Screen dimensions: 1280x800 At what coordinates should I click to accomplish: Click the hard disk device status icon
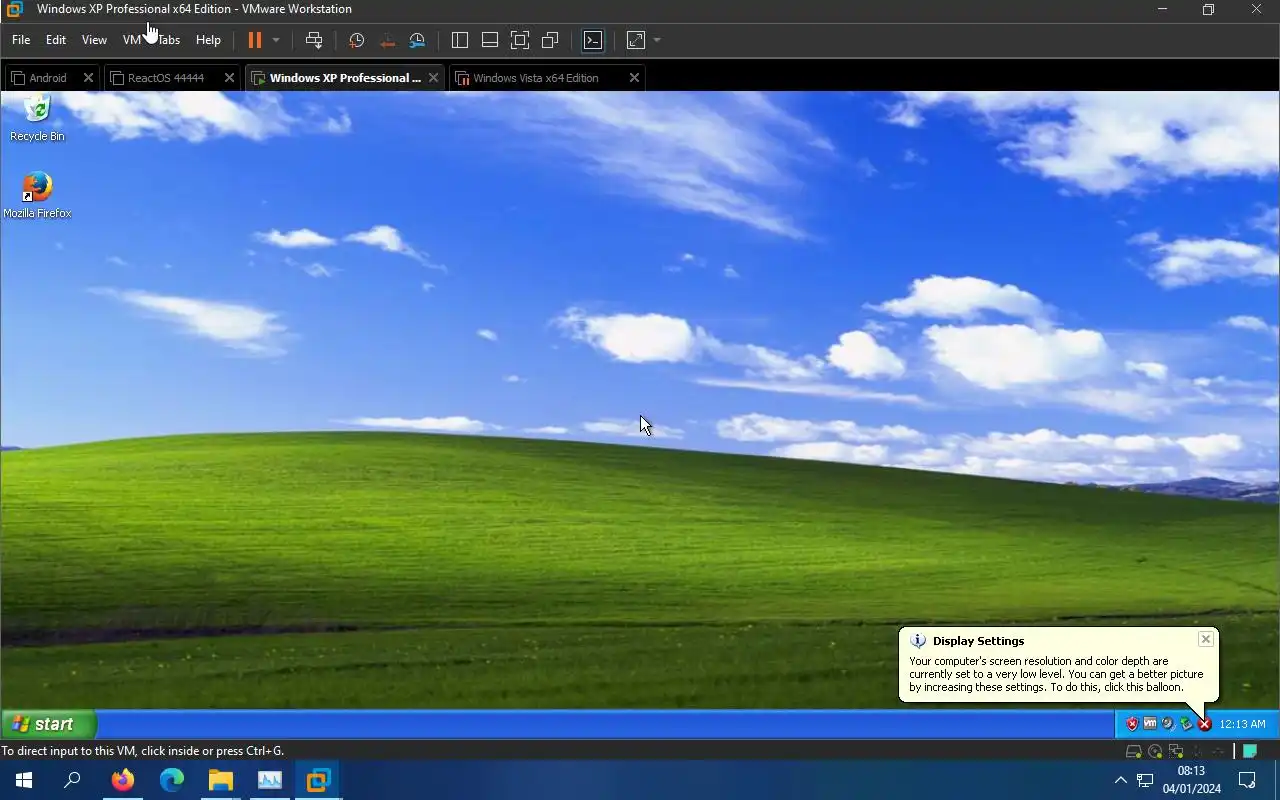pos(1134,751)
